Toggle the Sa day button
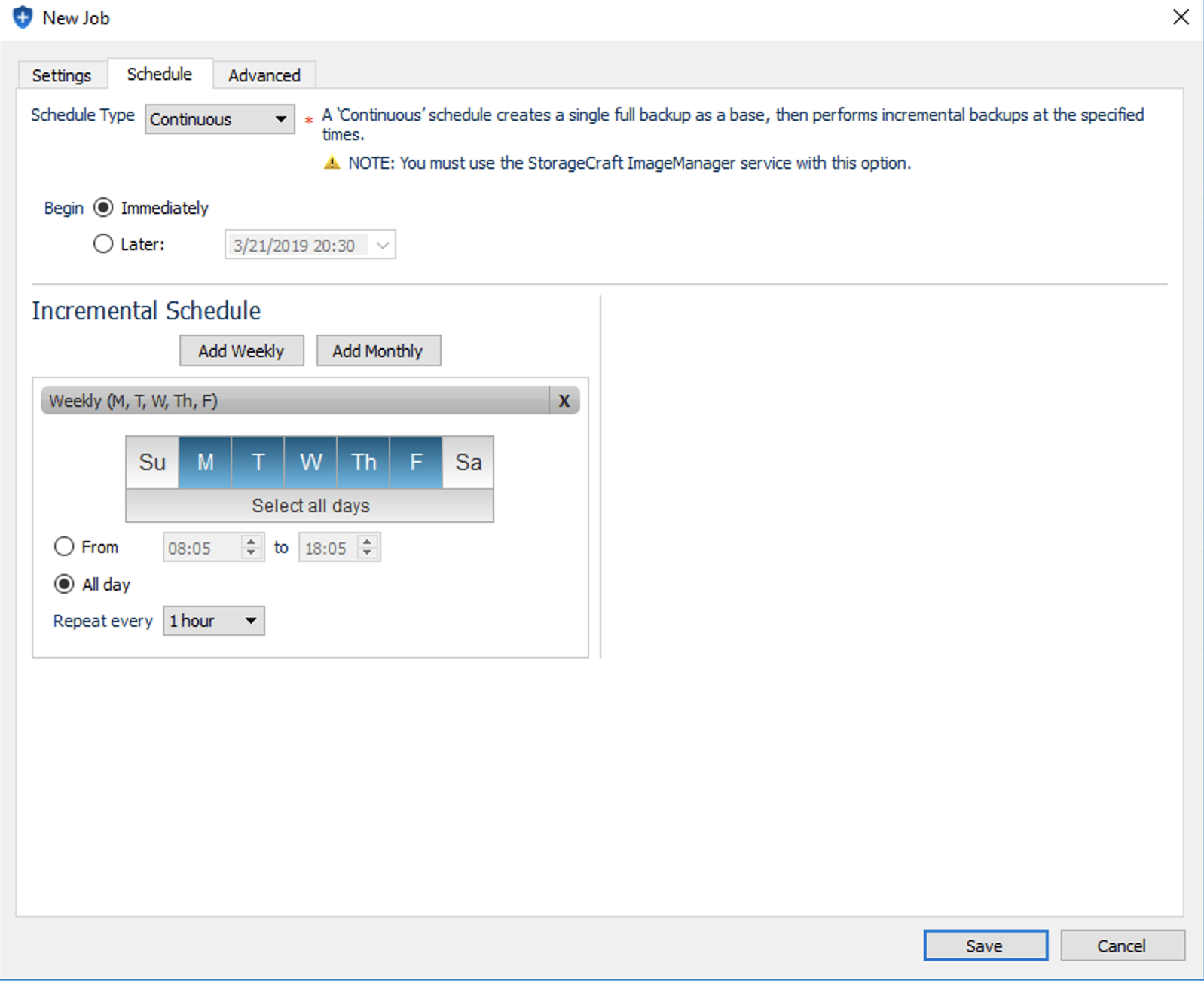Screen dimensions: 1204x981 tap(468, 462)
